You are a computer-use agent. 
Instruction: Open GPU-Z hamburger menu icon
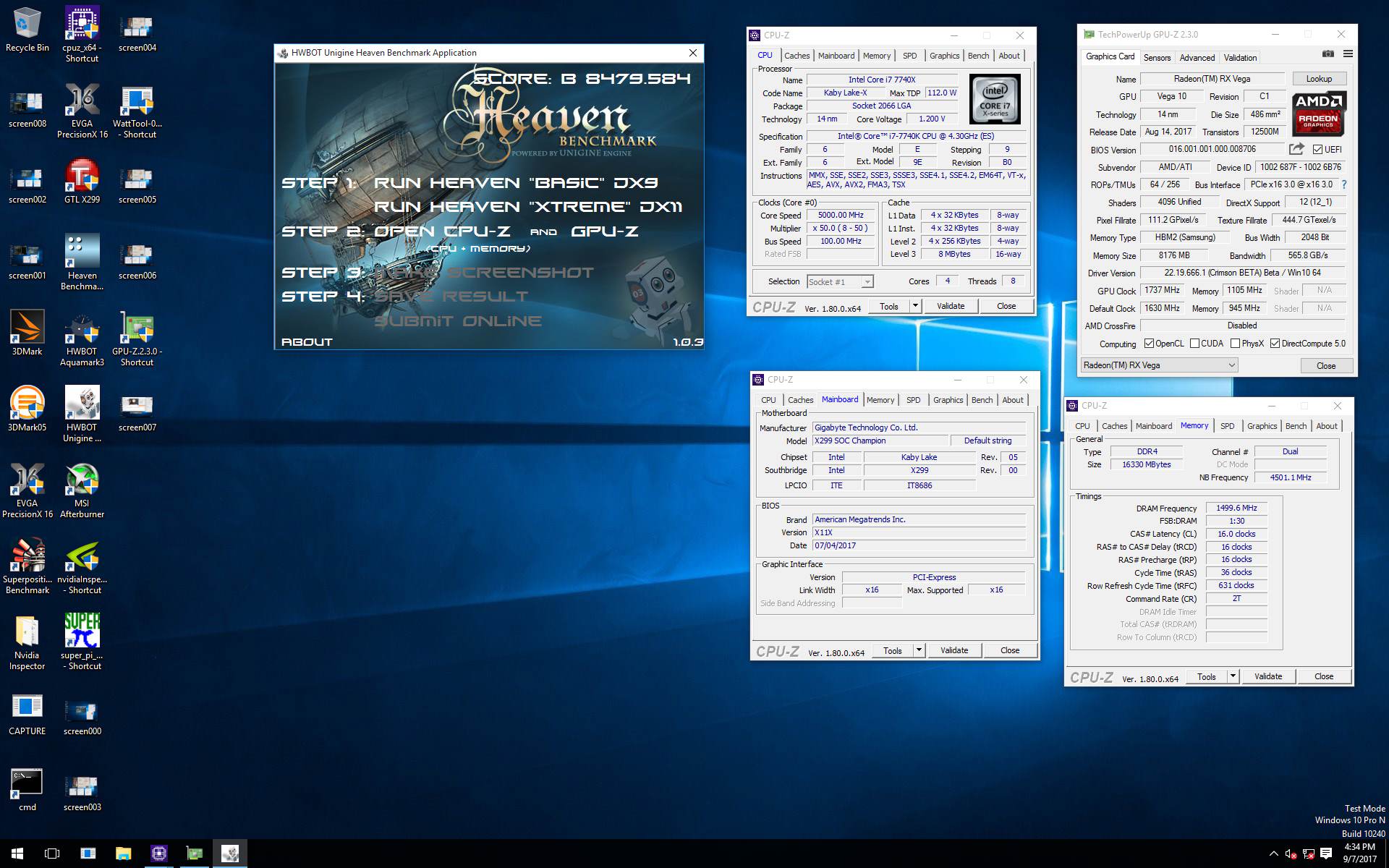coord(1348,54)
